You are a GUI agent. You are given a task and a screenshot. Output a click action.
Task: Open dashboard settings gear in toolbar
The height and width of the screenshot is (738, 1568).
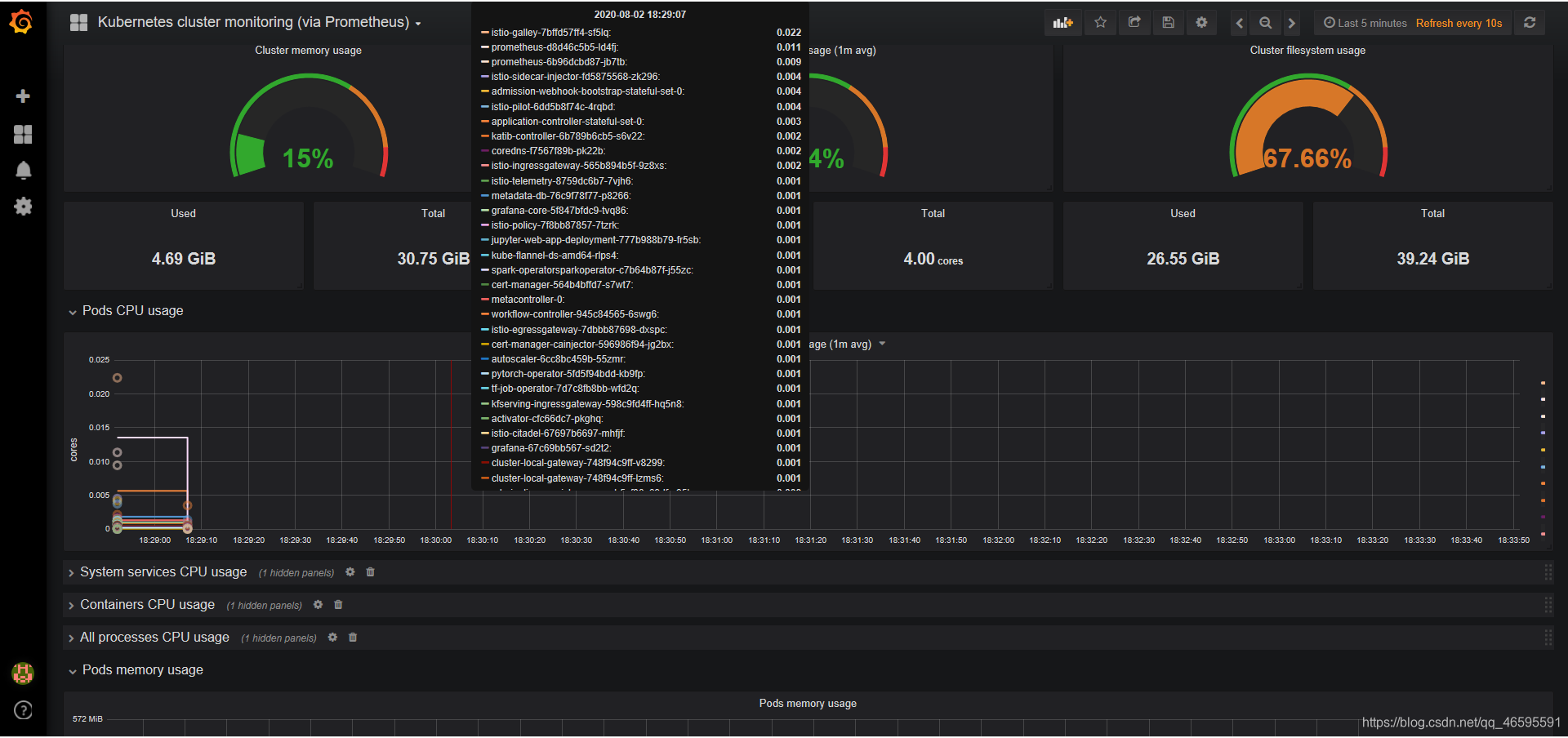pyautogui.click(x=1201, y=23)
